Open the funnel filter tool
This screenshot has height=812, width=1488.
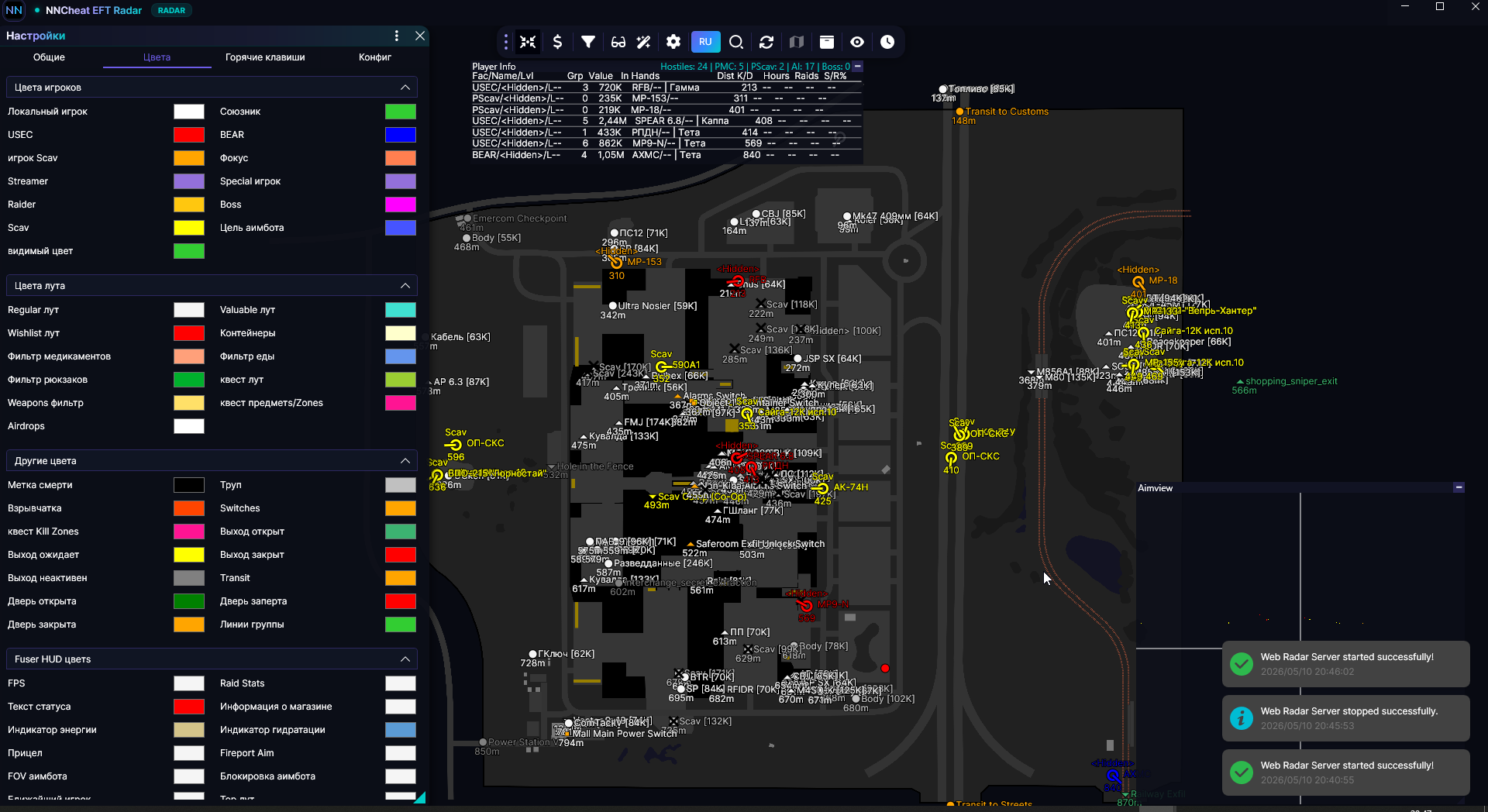(x=588, y=42)
